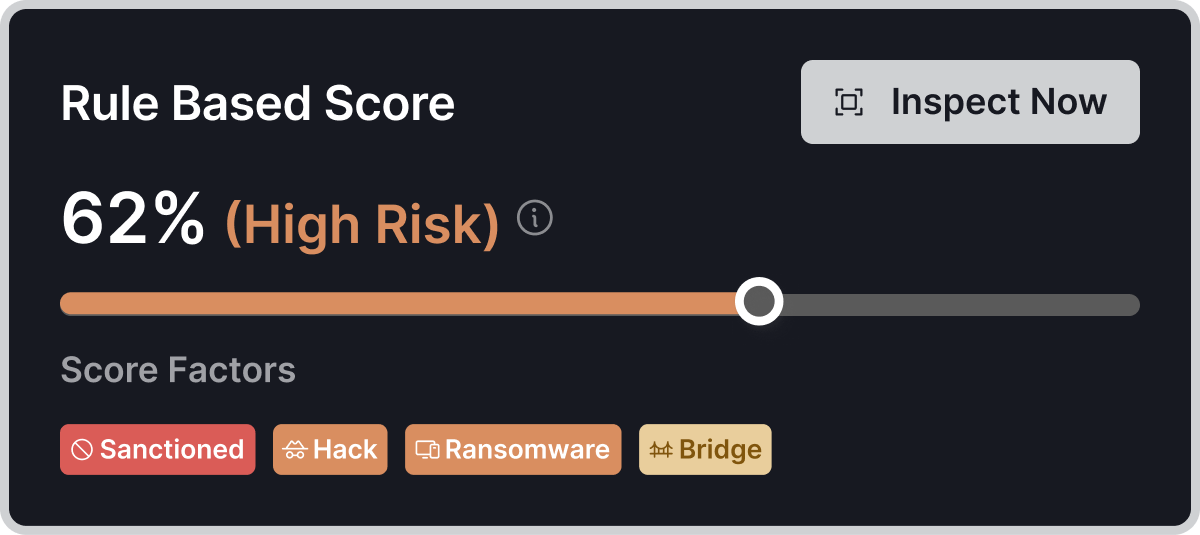This screenshot has height=535, width=1200.
Task: Open the Inspect Now button
Action: tap(970, 102)
